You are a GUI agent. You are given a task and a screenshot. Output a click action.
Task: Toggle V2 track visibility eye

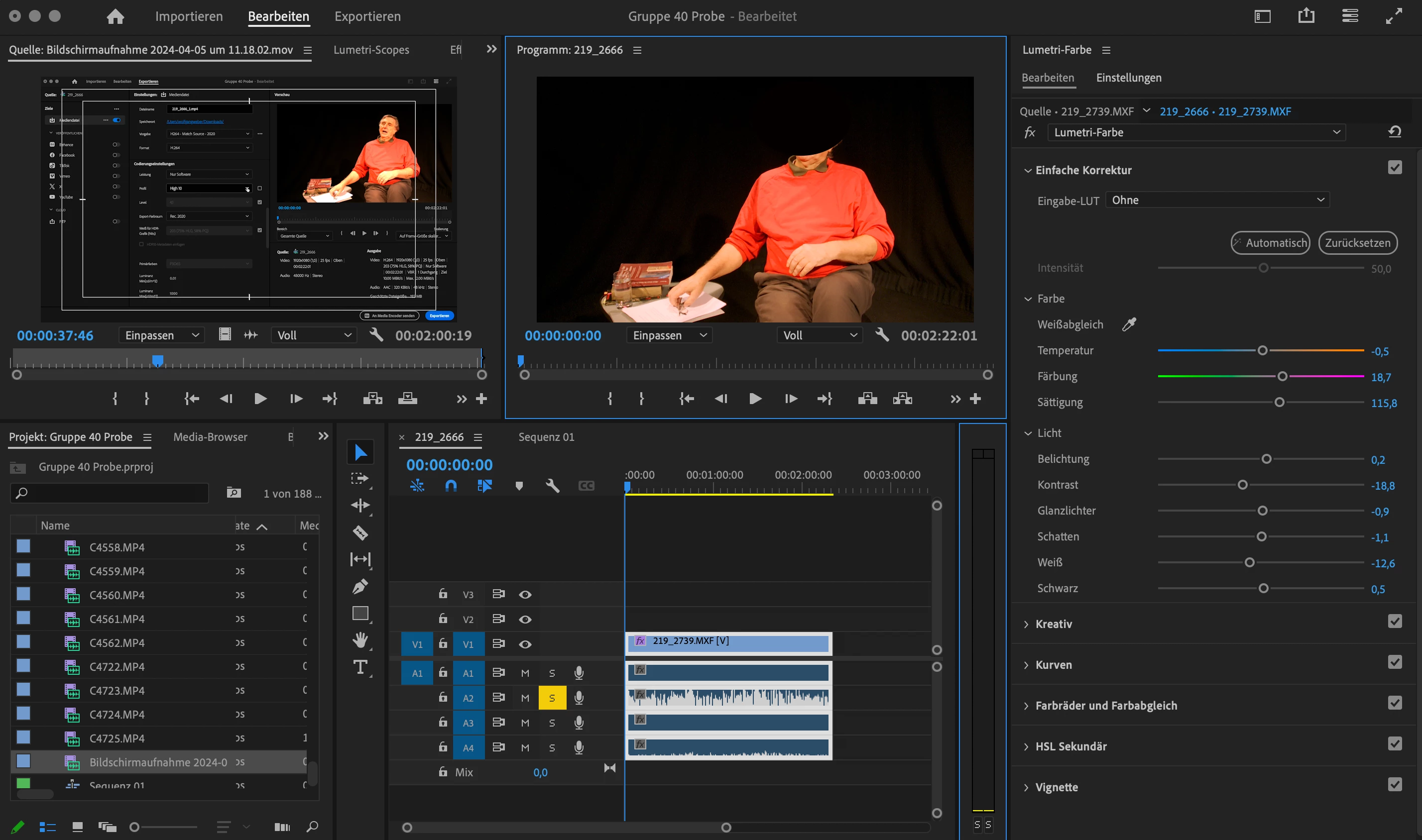525,619
